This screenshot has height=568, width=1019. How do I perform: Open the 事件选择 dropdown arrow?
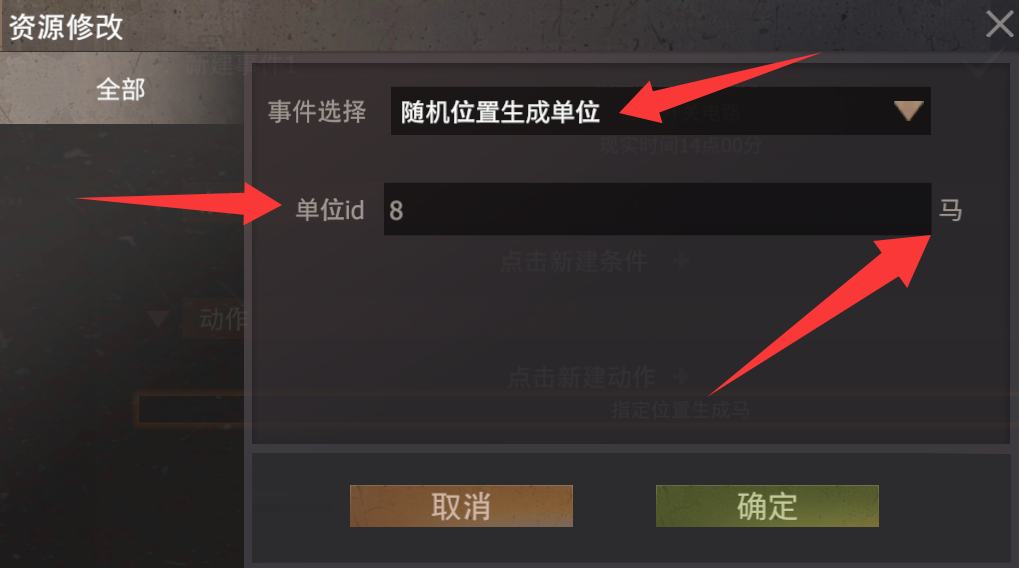(x=908, y=110)
